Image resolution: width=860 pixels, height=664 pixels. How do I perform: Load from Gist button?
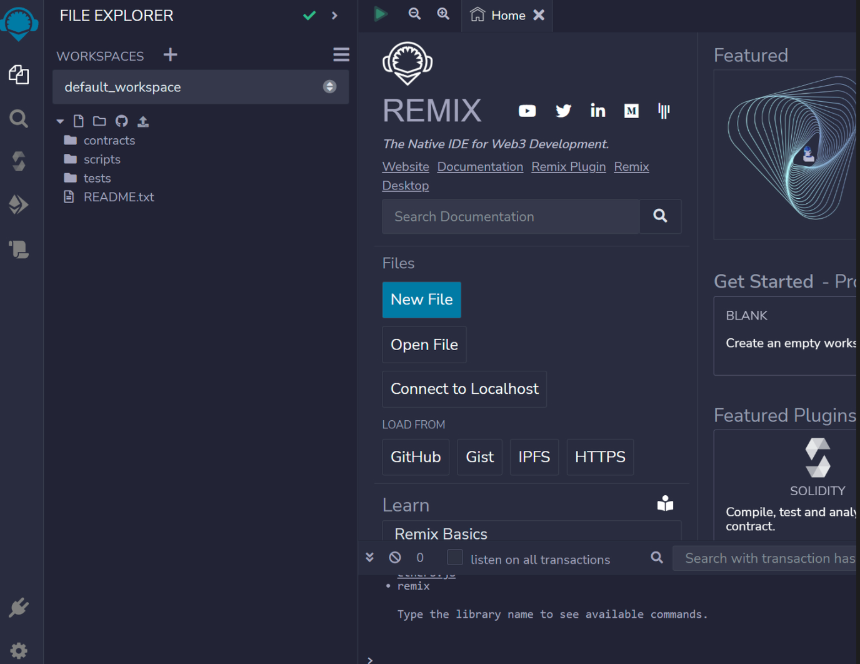pyautogui.click(x=480, y=457)
